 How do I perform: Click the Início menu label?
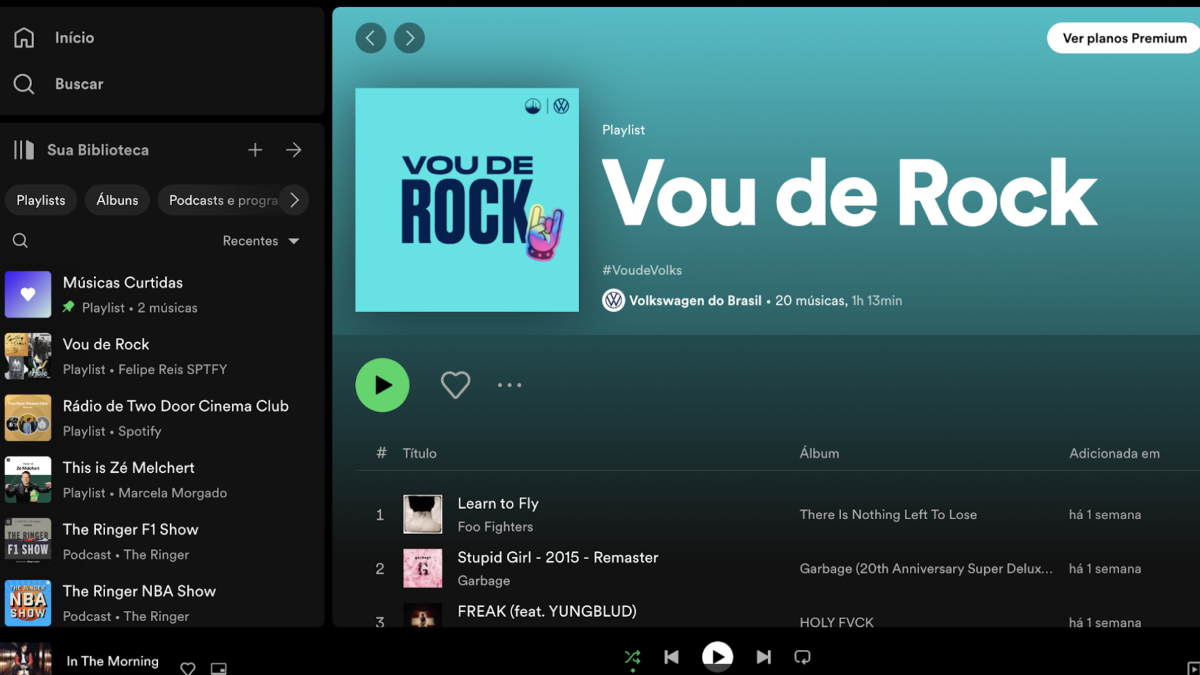tap(74, 38)
